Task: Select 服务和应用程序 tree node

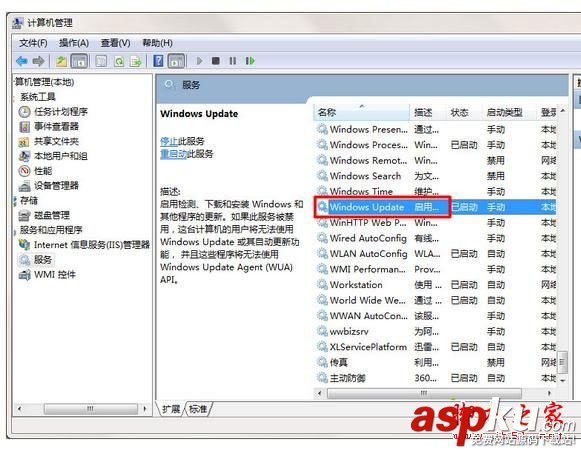Action: point(51,230)
